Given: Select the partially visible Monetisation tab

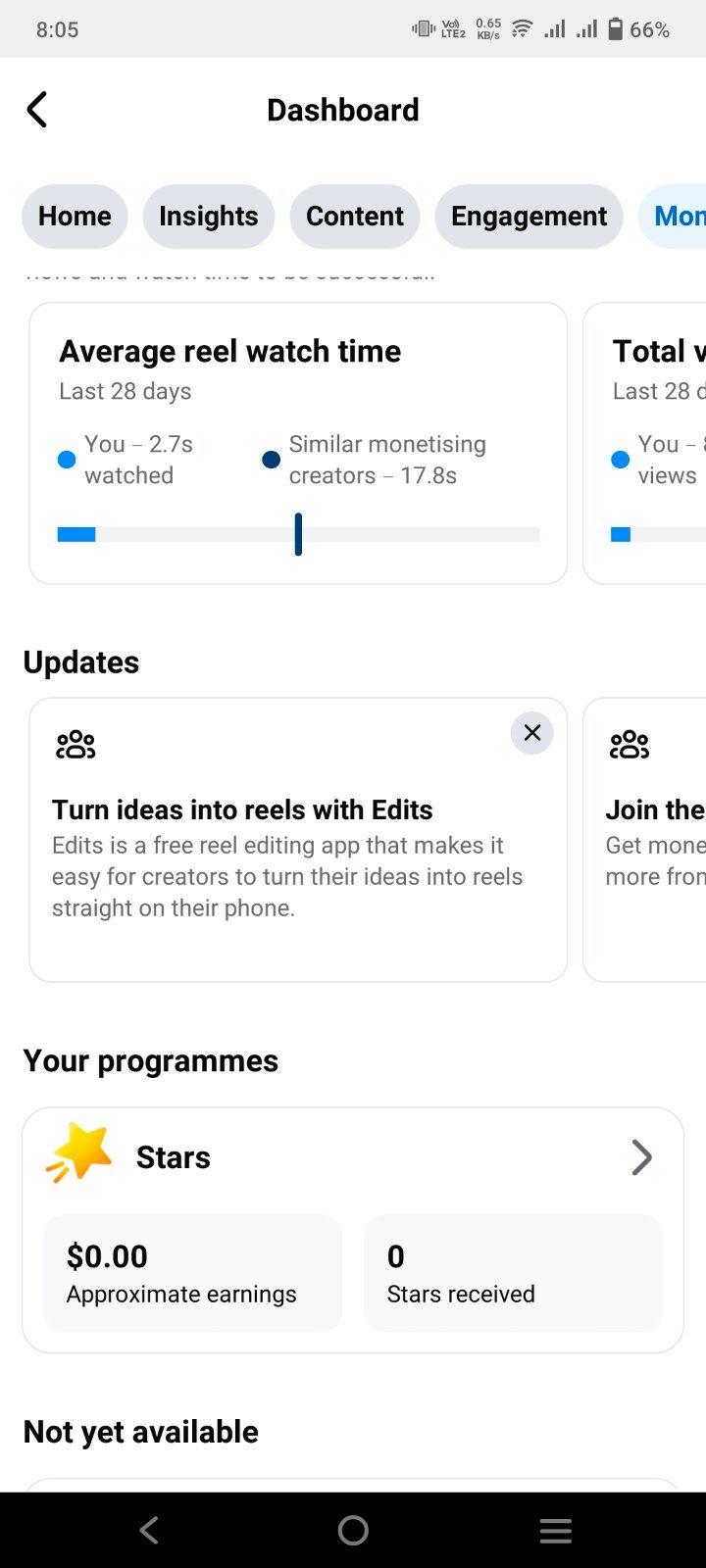Looking at the screenshot, I should (x=673, y=217).
